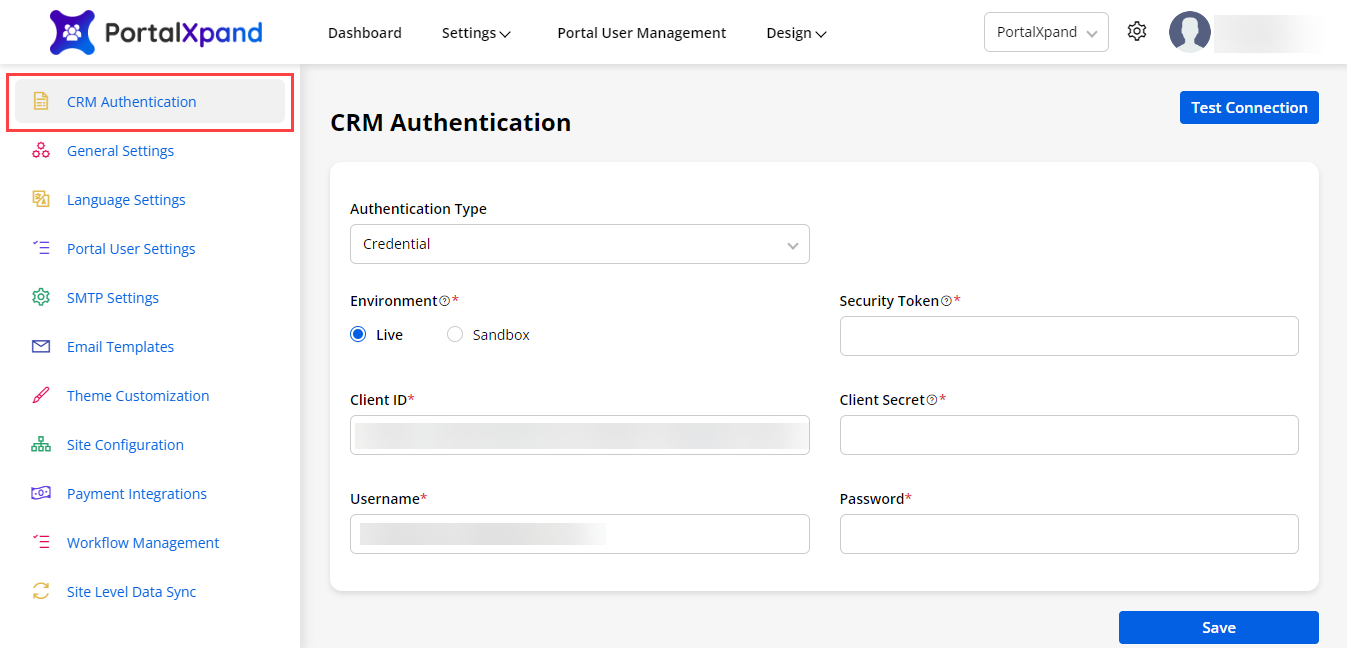Click the Site Level Data Sync icon
The width and height of the screenshot is (1347, 648).
coord(41,592)
